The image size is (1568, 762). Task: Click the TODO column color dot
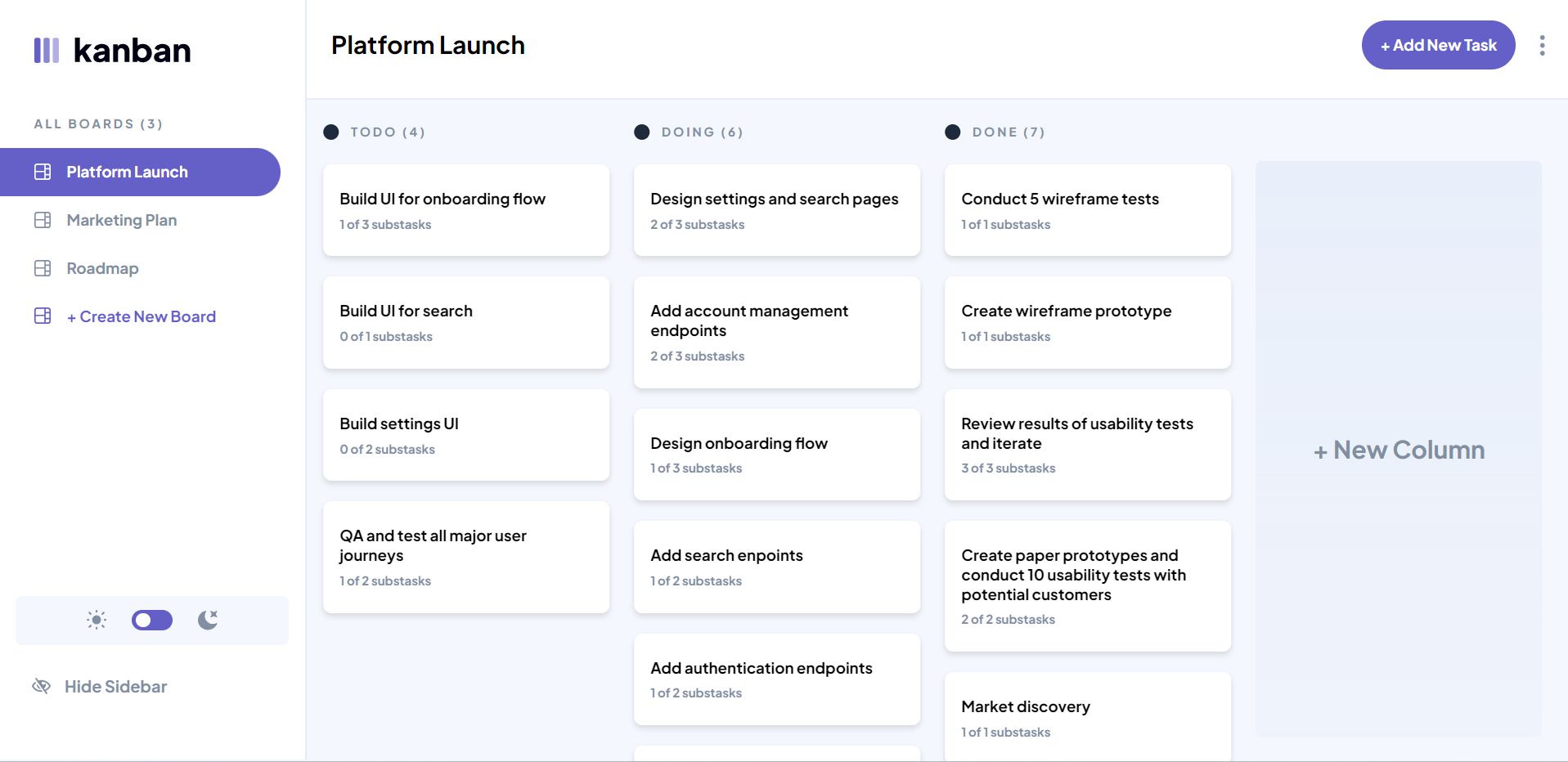coord(330,132)
